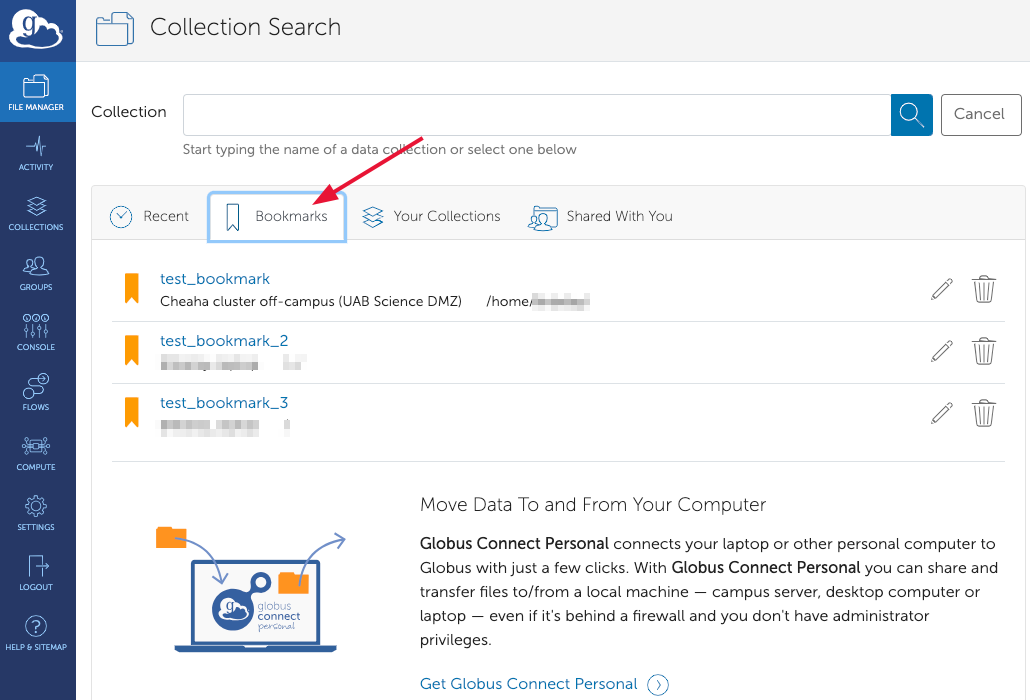Click into the Collection search field

coord(536,115)
